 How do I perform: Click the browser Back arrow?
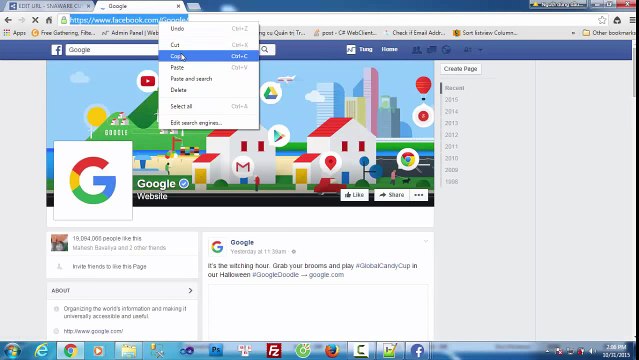click(8, 20)
